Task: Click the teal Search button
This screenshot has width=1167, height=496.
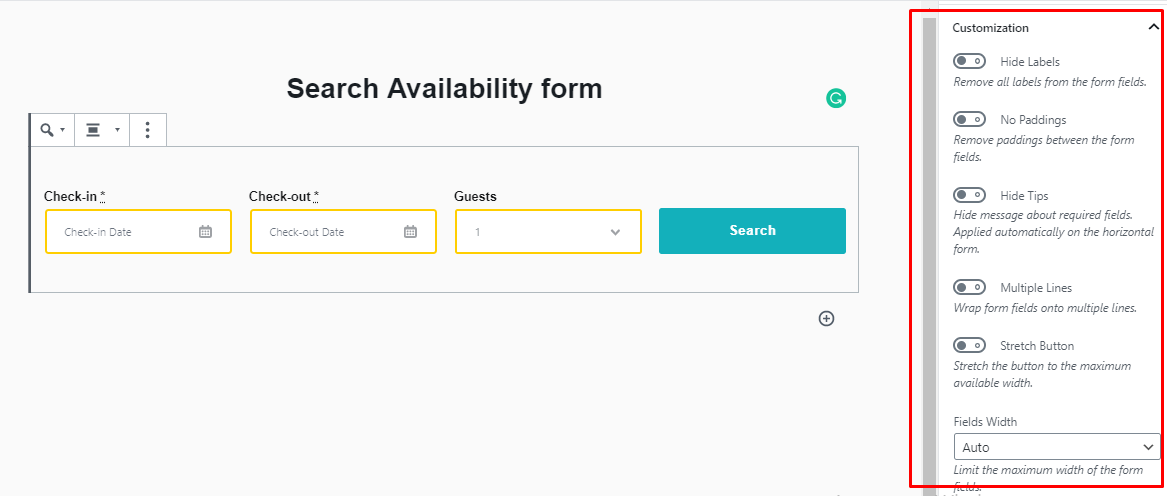Action: point(752,231)
